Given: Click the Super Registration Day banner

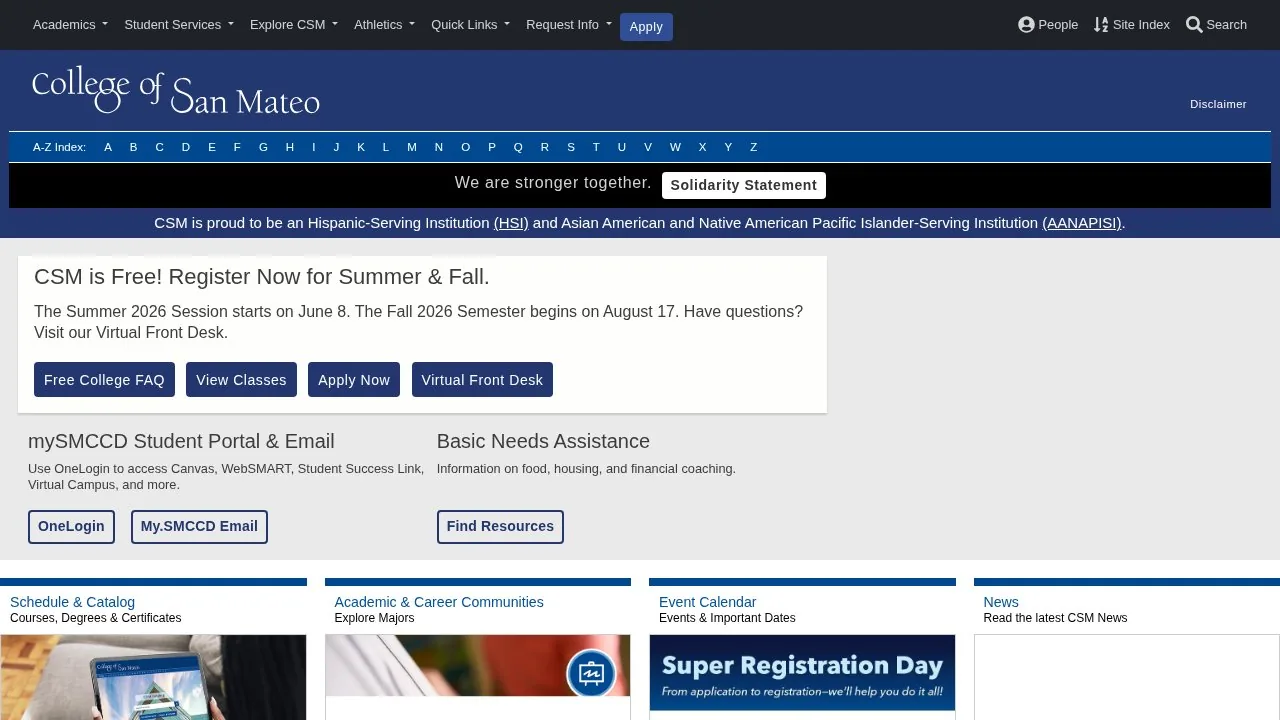Looking at the screenshot, I should point(802,673).
